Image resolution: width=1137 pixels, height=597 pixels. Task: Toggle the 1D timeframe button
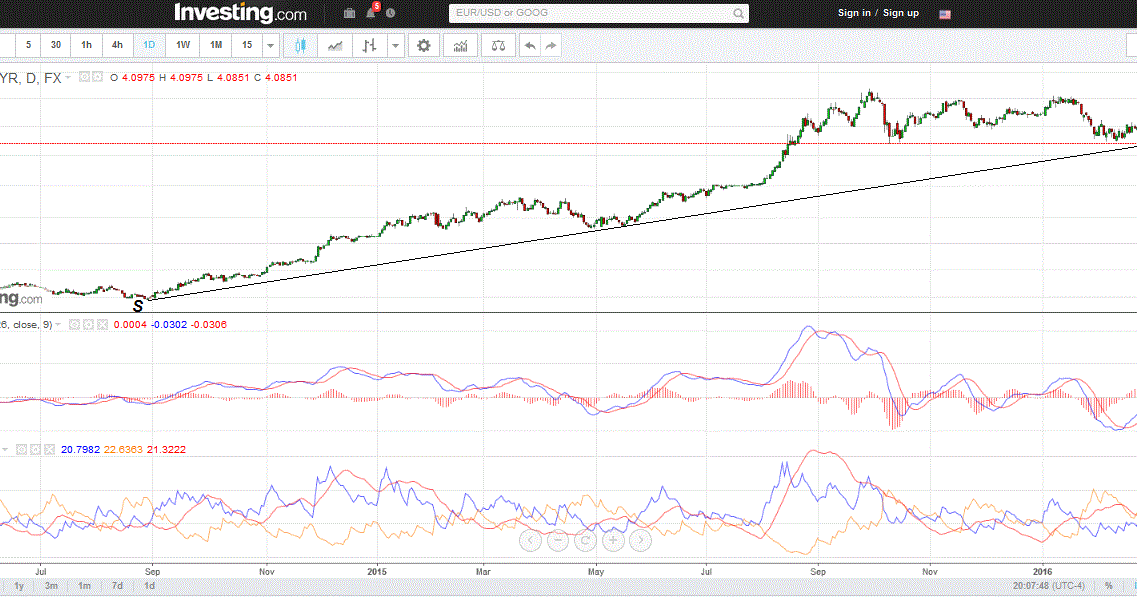[148, 45]
